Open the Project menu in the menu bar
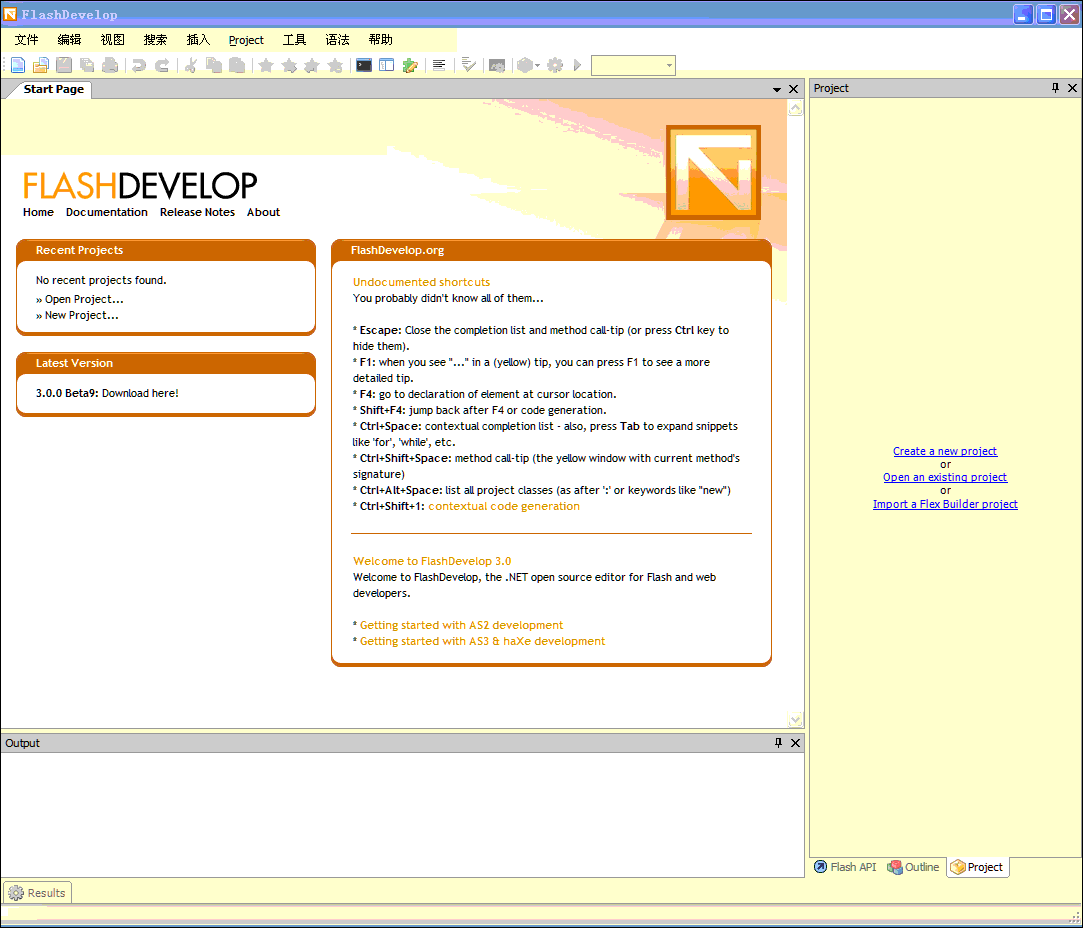 click(246, 40)
